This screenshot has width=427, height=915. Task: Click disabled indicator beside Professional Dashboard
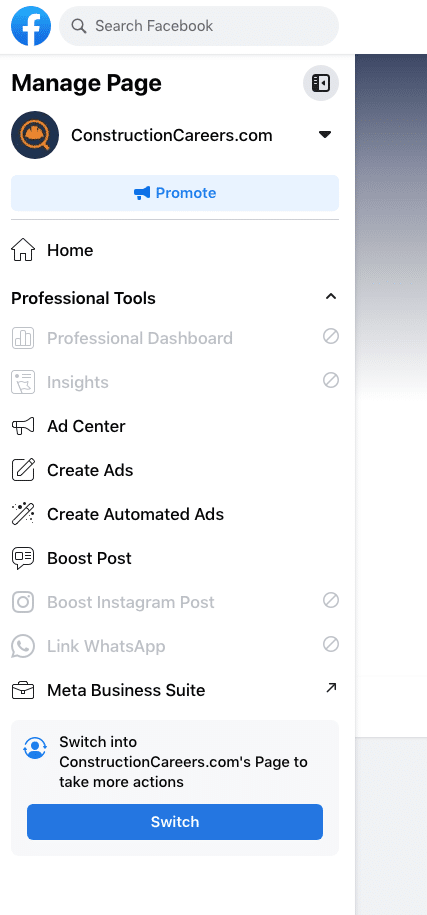(331, 336)
